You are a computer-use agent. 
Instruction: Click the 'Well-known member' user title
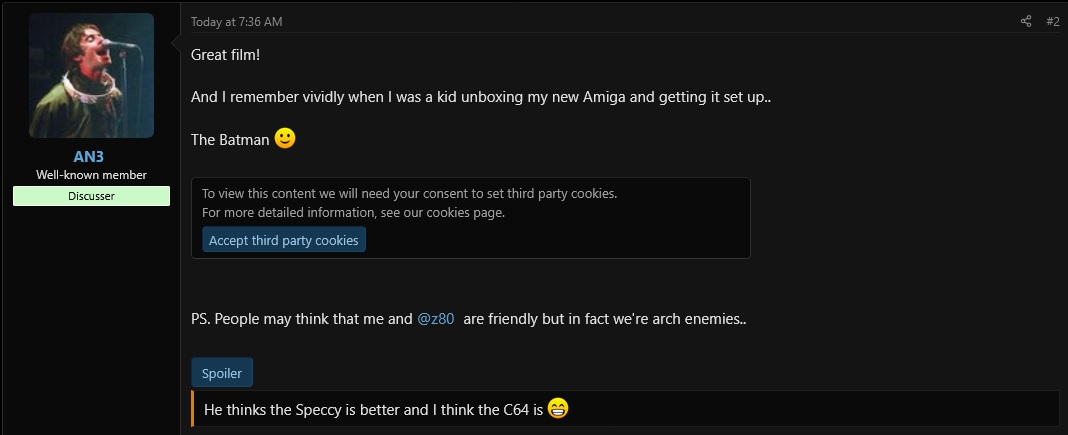91,175
